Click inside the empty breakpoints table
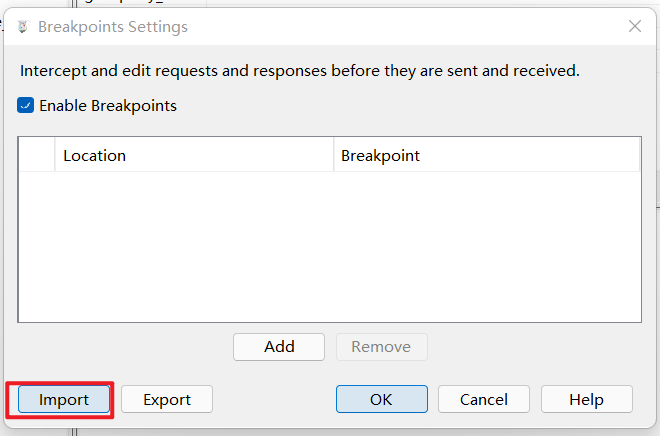This screenshot has width=660, height=436. tap(329, 247)
